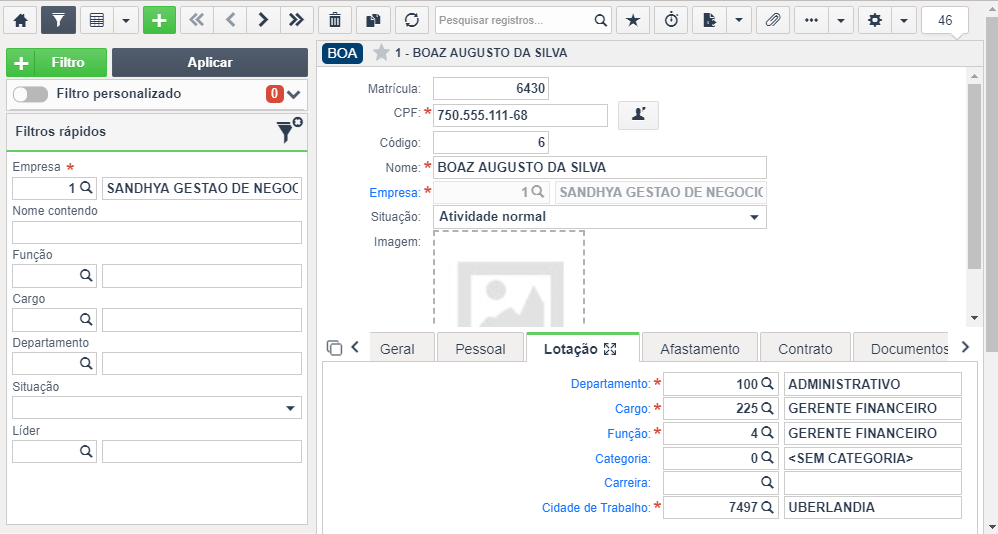998x534 pixels.
Task: Click the Nome field BOAZ AUGUSTO DA SILVA
Action: coord(600,167)
